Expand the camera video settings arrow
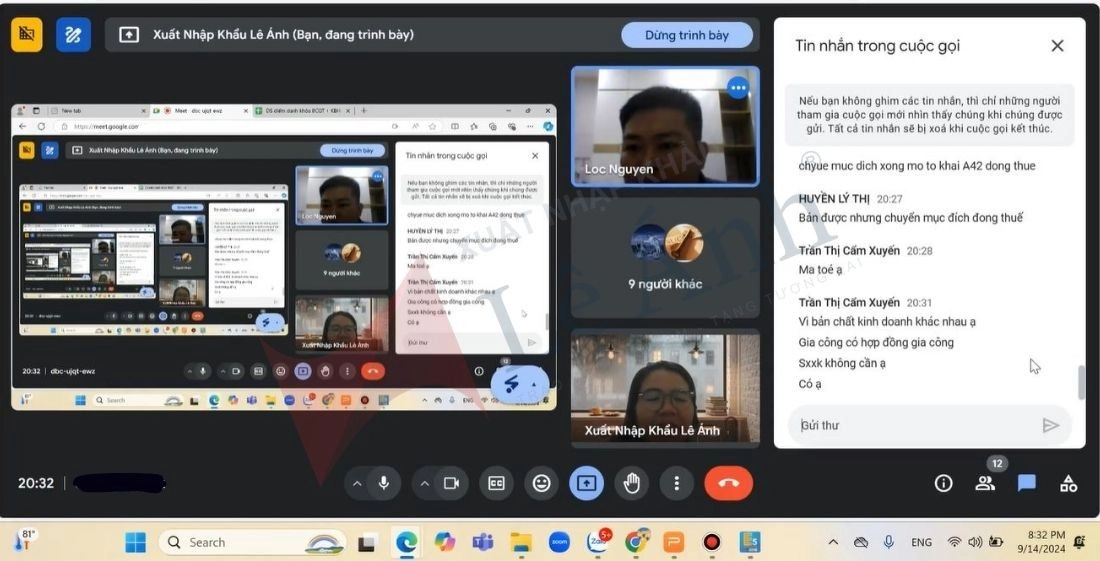 click(x=425, y=483)
